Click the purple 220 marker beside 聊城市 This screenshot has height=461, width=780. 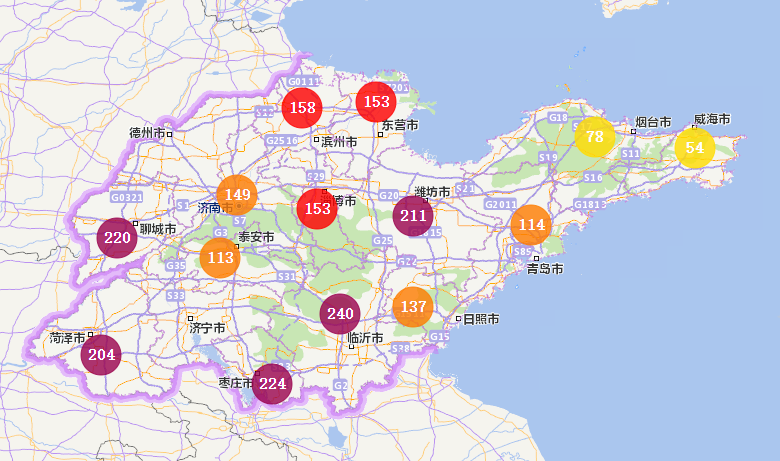pos(117,238)
